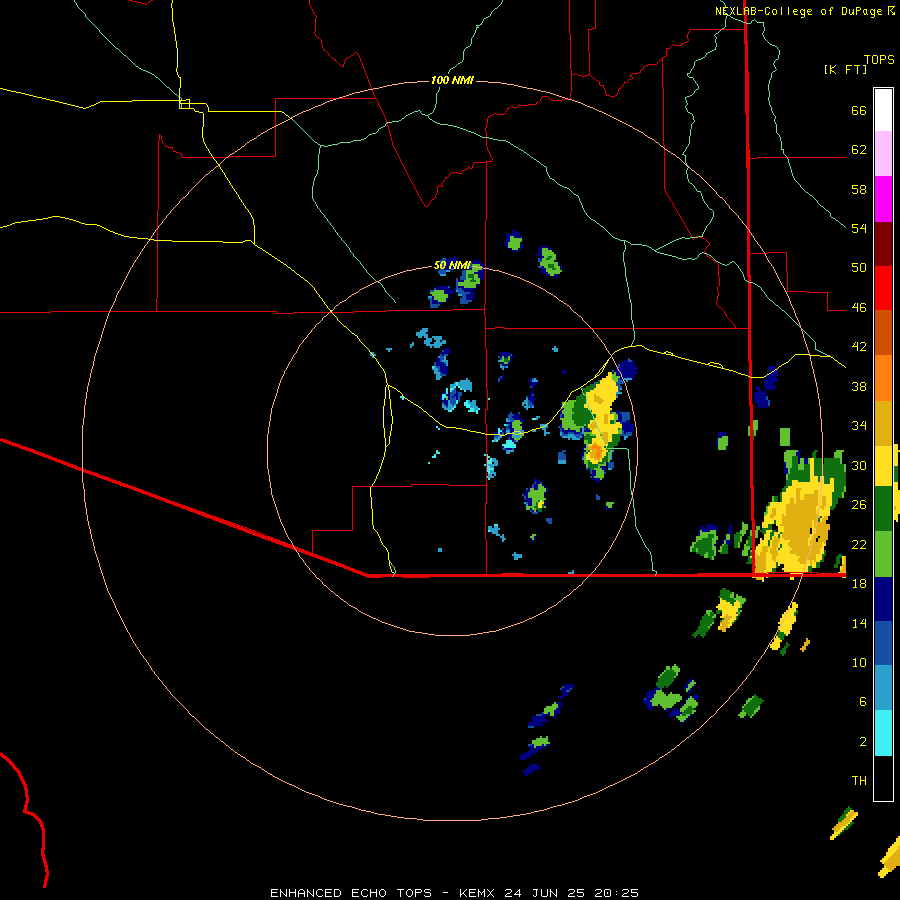The image size is (900, 900).
Task: Click the "KEMX" station identifier in caption
Action: coord(479,893)
